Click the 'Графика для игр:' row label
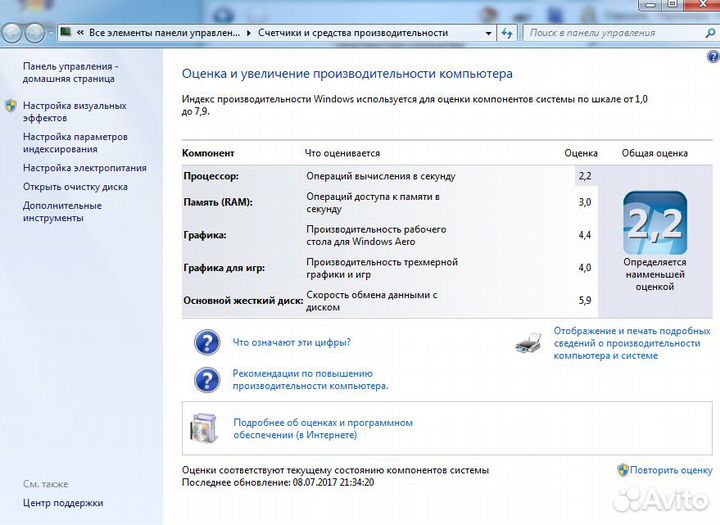 pyautogui.click(x=224, y=268)
